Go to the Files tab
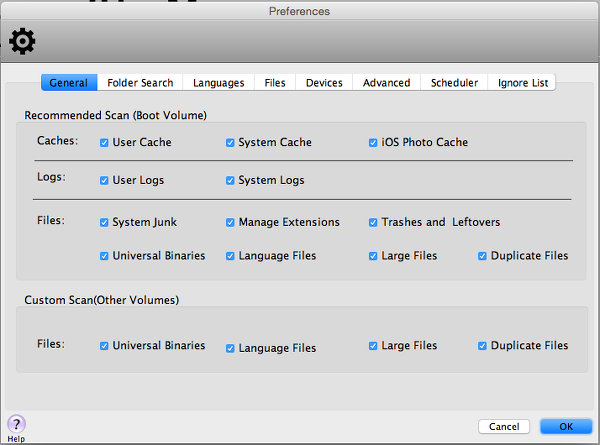Viewport: 600px width, 445px height. [275, 83]
